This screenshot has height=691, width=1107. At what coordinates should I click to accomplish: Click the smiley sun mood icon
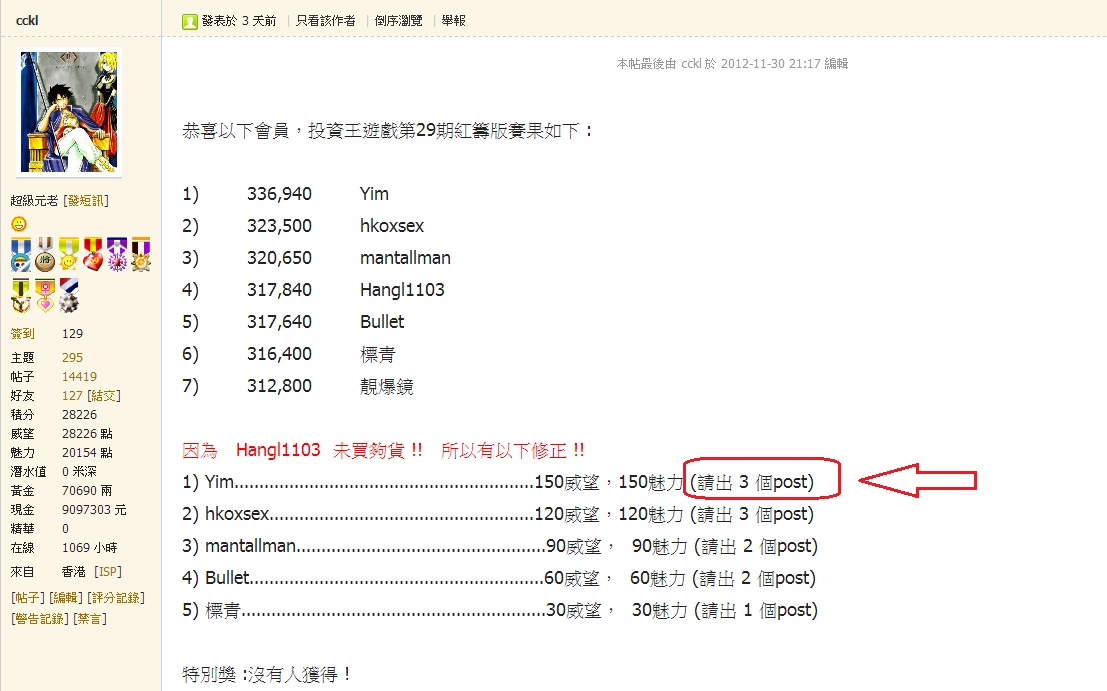tap(19, 224)
